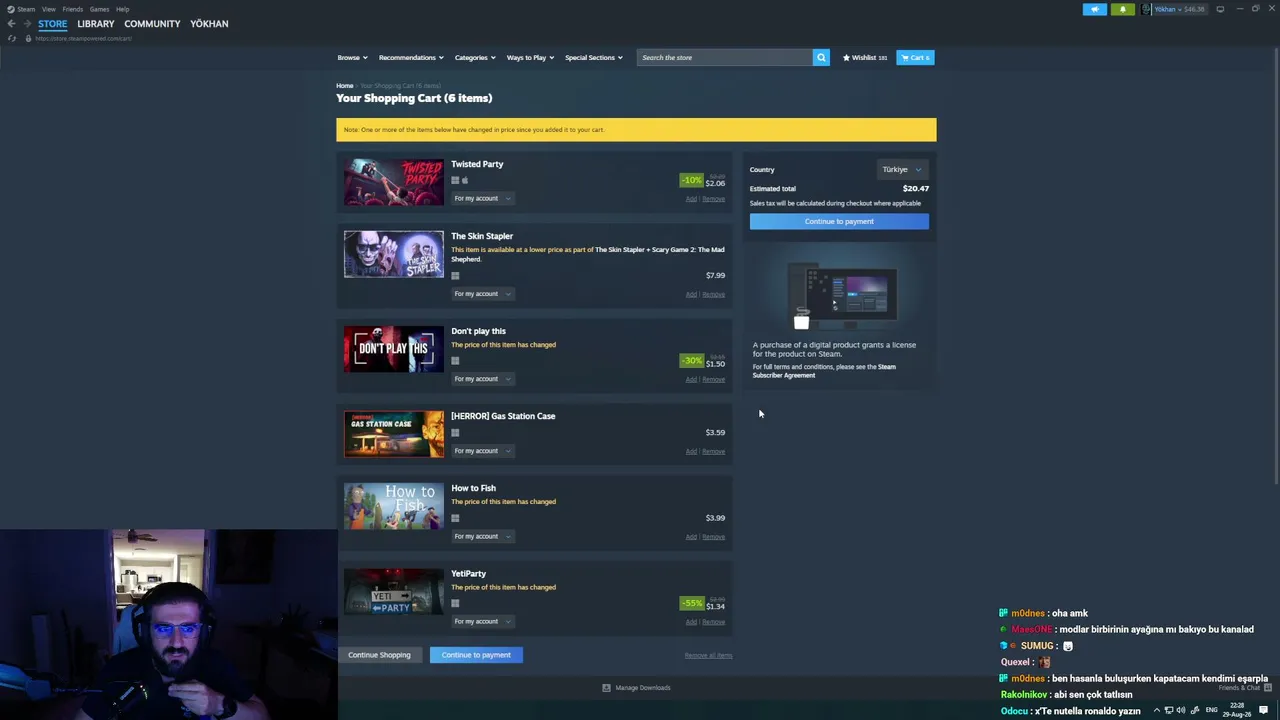Image resolution: width=1280 pixels, height=720 pixels.
Task: Click the Continue Shopping button
Action: click(379, 655)
